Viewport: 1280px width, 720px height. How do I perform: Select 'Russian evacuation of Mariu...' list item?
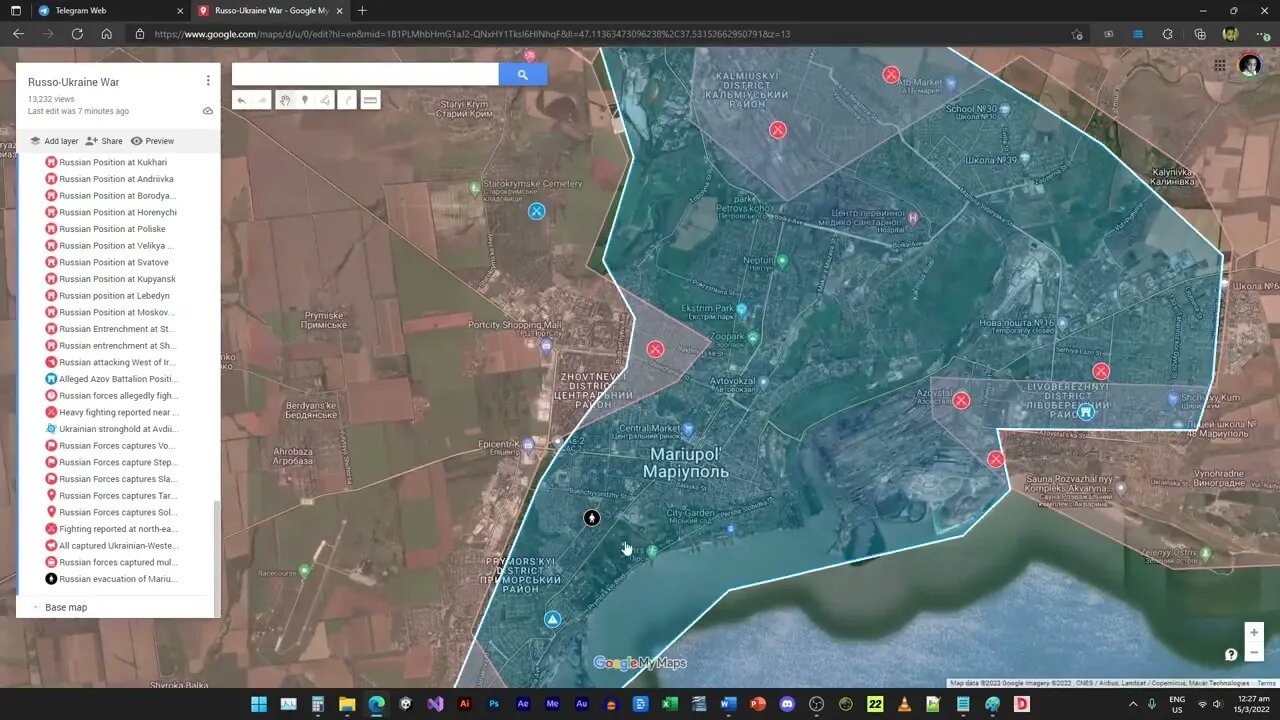coord(112,579)
